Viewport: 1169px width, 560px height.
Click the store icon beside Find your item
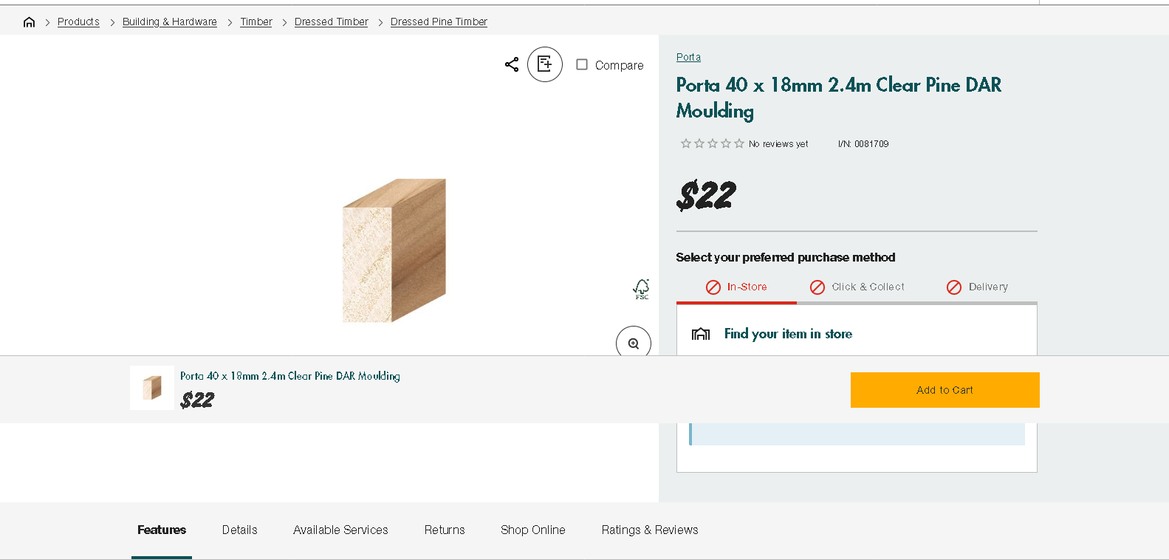point(701,334)
